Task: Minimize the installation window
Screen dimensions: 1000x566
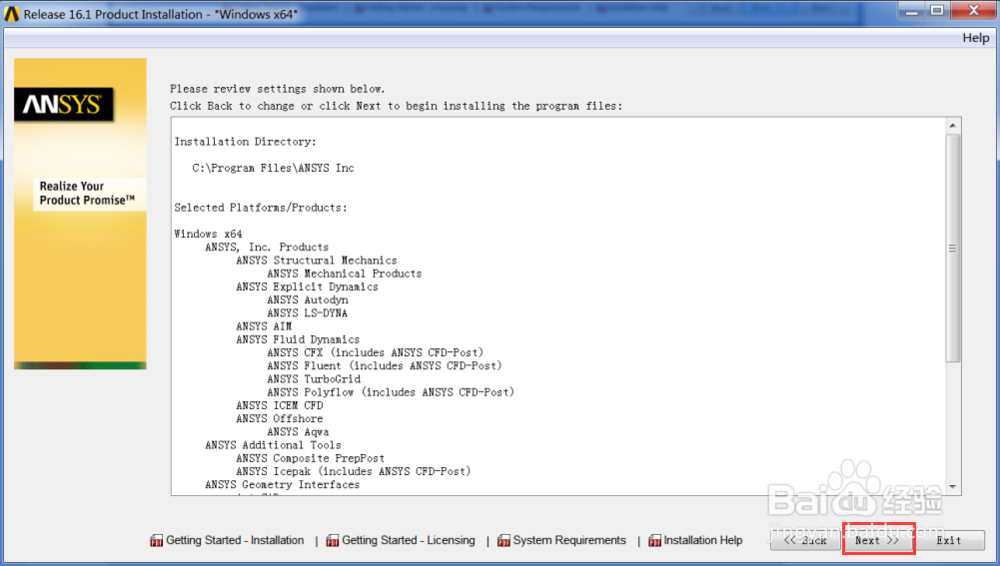Action: pyautogui.click(x=912, y=11)
